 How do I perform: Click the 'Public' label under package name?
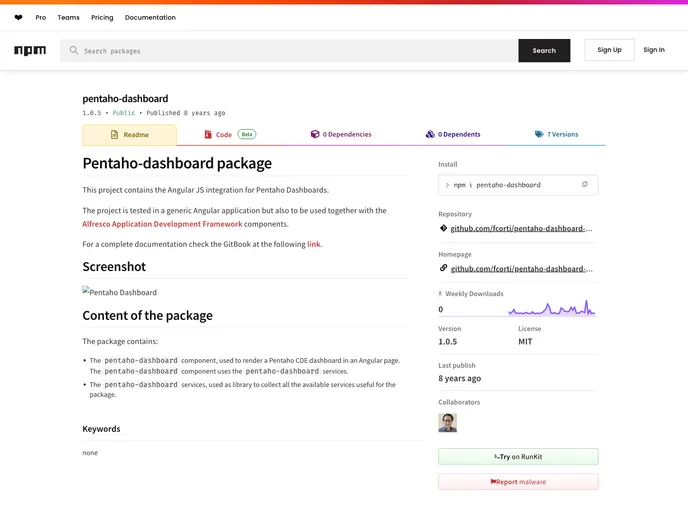124,113
